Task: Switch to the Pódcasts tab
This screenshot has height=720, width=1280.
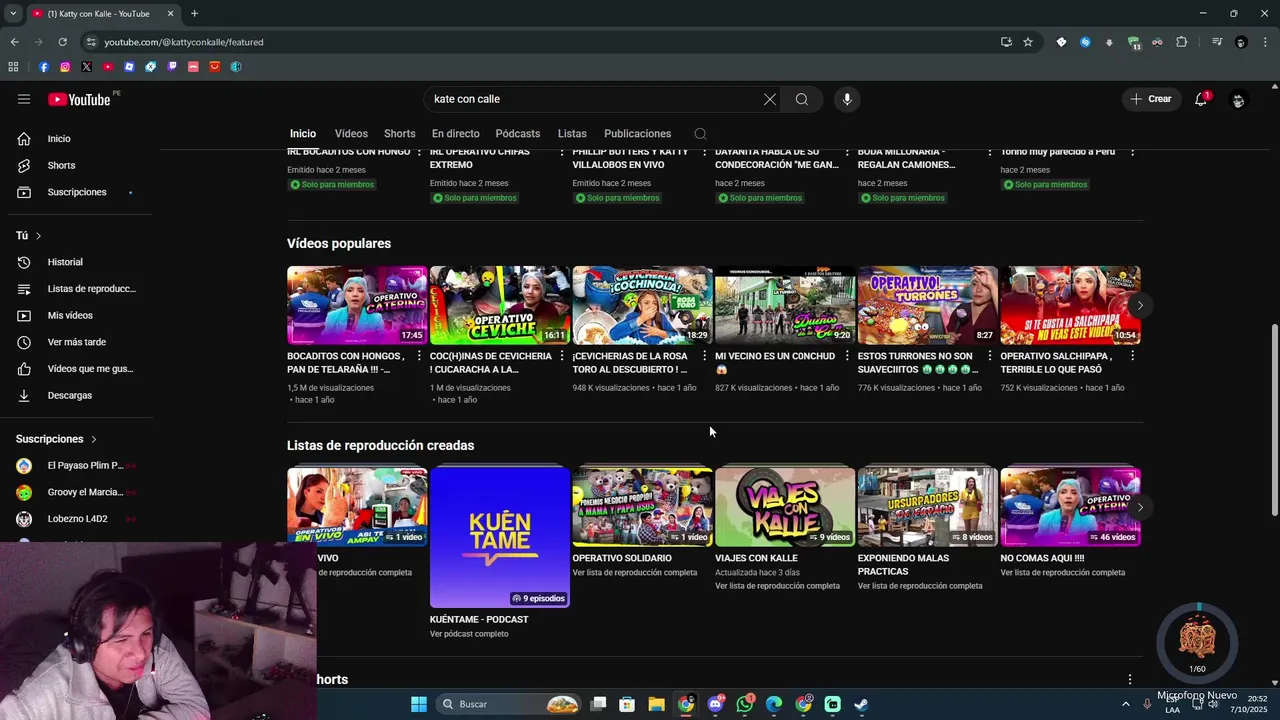Action: [x=517, y=134]
